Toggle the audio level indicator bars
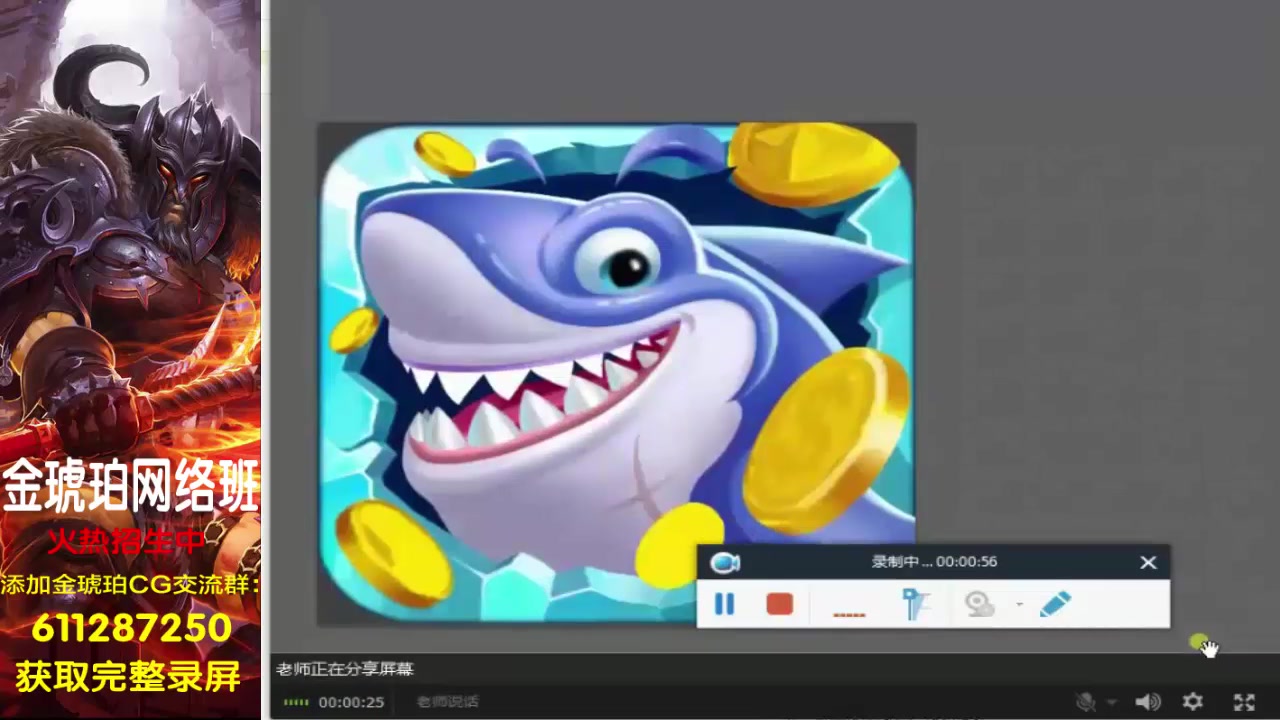The height and width of the screenshot is (720, 1280). pos(296,703)
